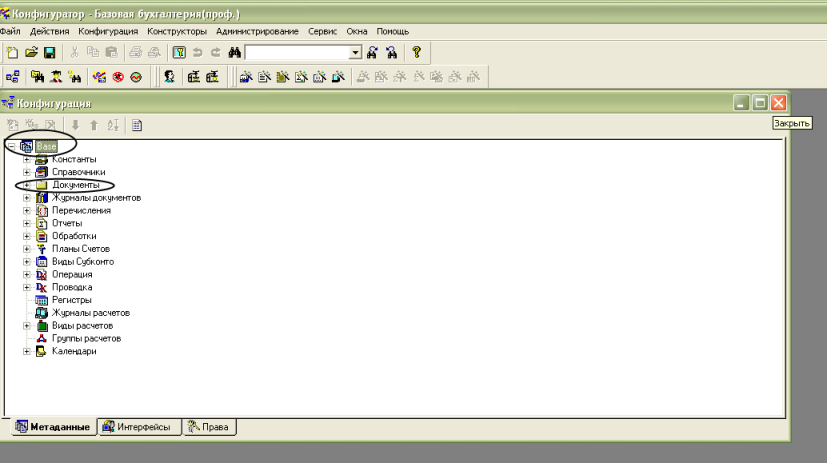This screenshot has height=463, width=827.
Task: Create a new file with the New icon
Action: point(12,52)
